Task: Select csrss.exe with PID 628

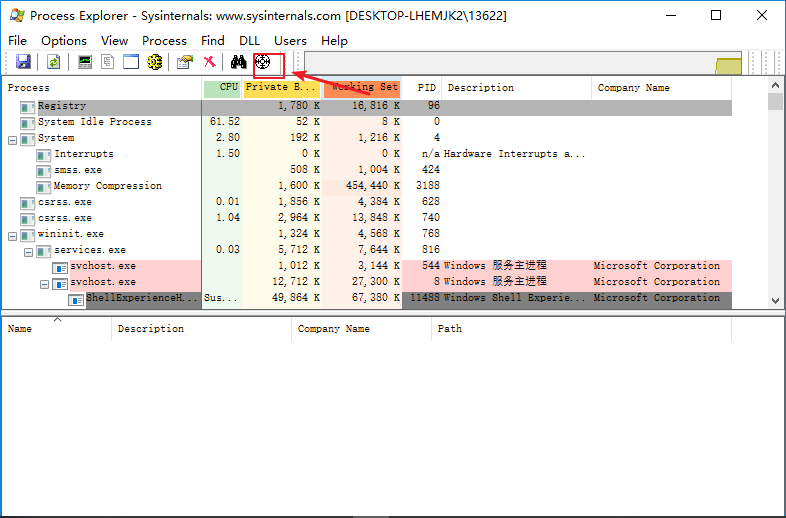Action: (367, 202)
